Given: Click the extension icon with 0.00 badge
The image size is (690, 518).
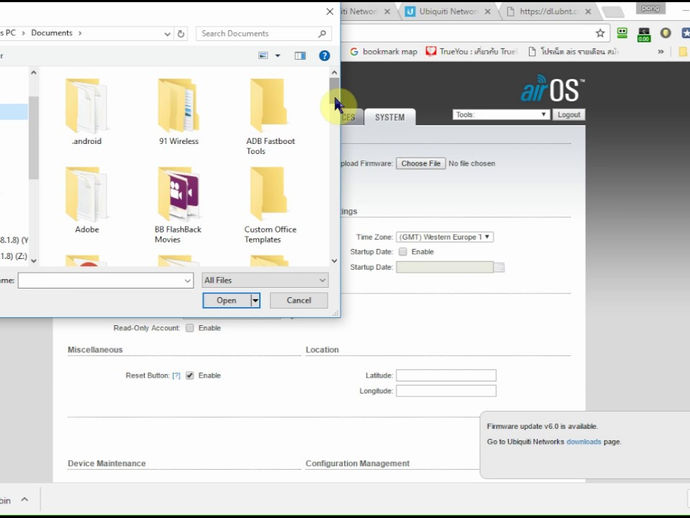Looking at the screenshot, I should tap(644, 34).
